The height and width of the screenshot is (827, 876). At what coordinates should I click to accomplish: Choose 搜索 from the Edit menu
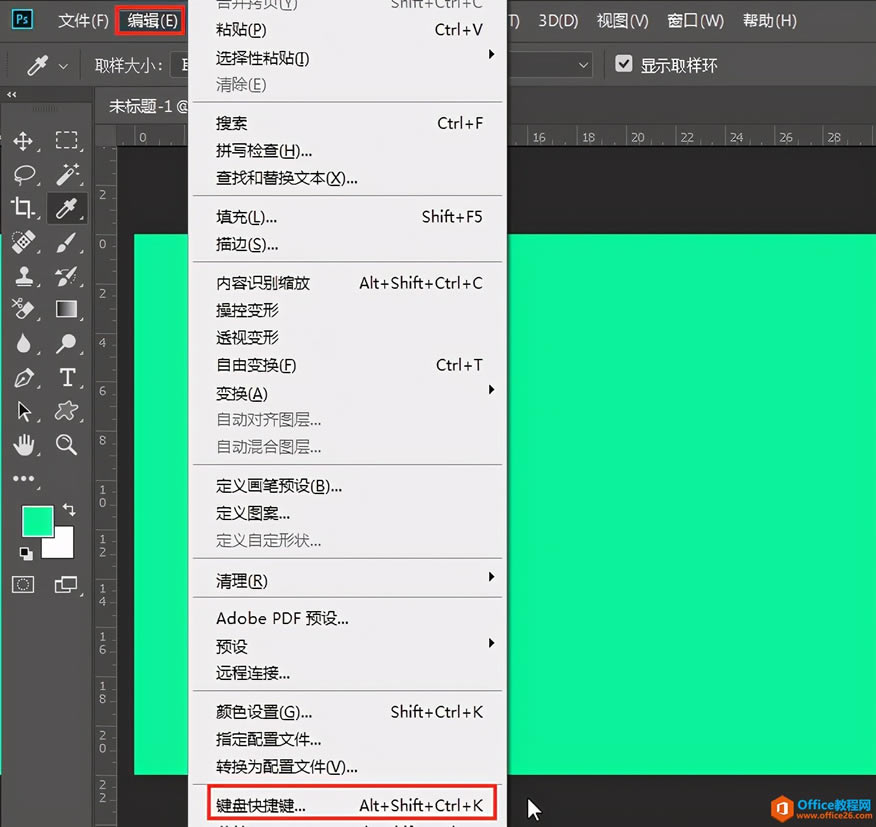point(347,123)
